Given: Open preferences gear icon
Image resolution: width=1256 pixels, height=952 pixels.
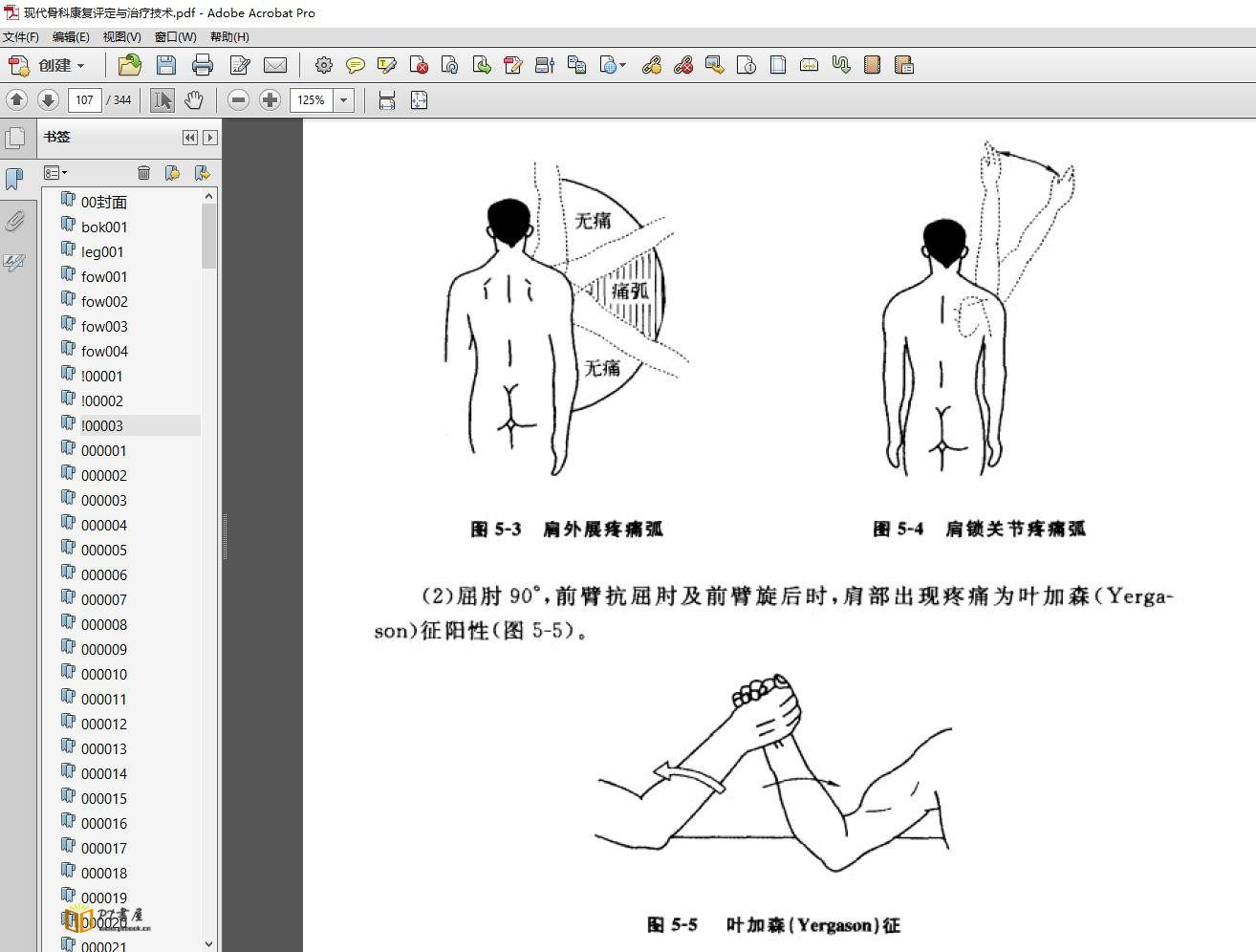Looking at the screenshot, I should 324,65.
